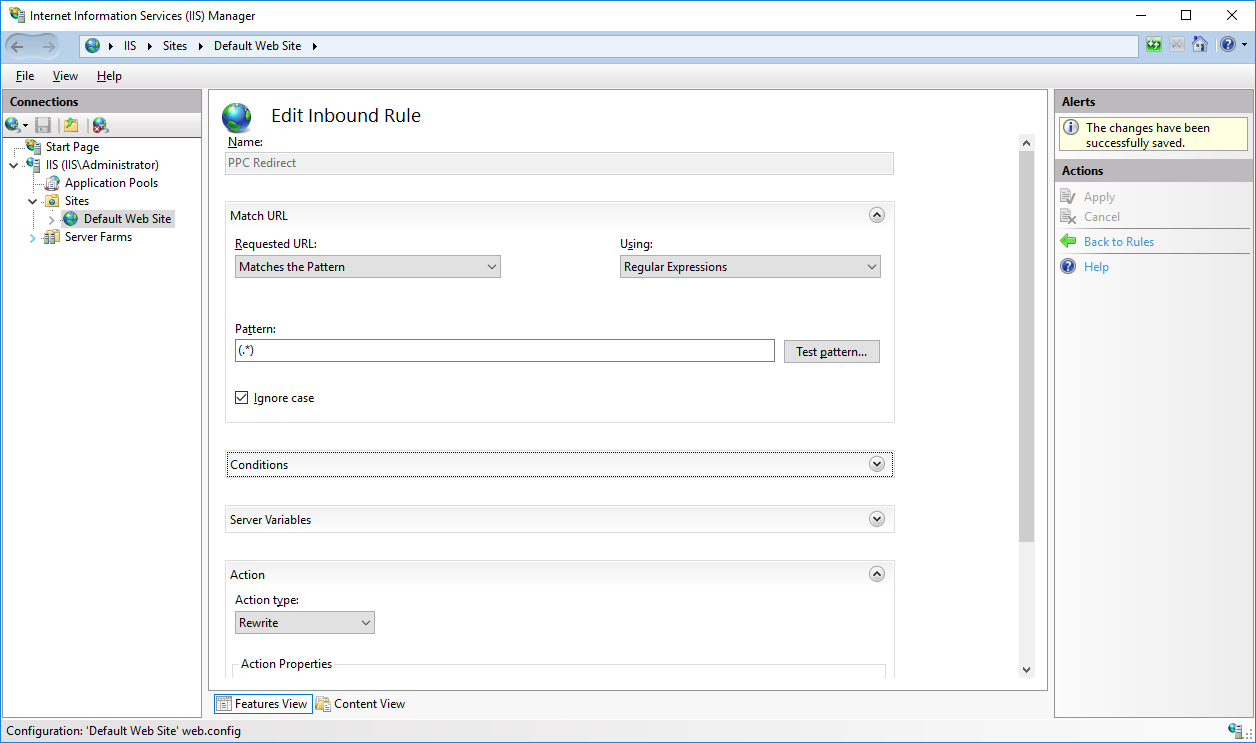Click the Pattern text field
1256x743 pixels.
(x=504, y=351)
